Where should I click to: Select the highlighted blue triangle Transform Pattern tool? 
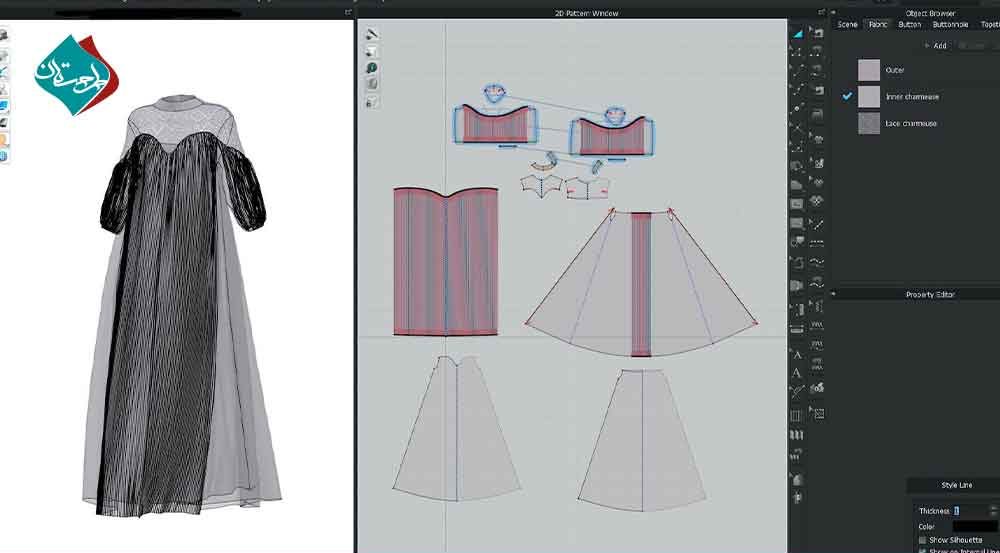(797, 33)
